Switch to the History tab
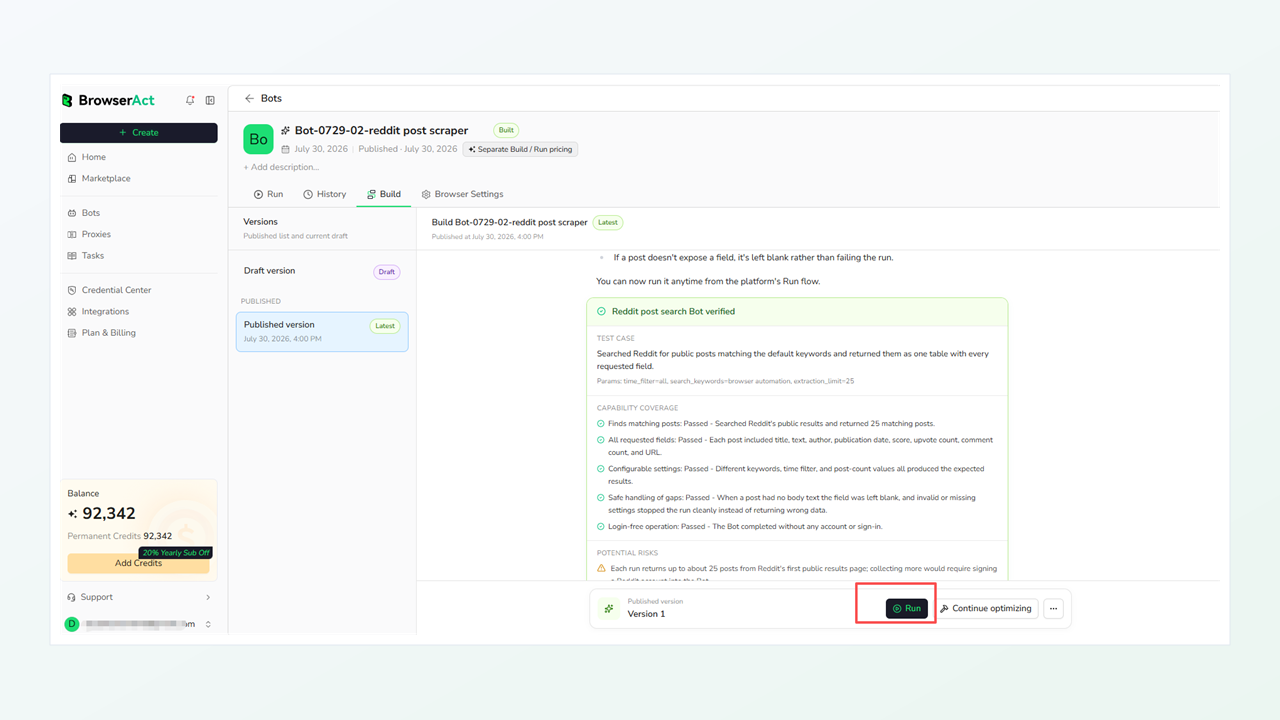The height and width of the screenshot is (720, 1280). point(324,194)
